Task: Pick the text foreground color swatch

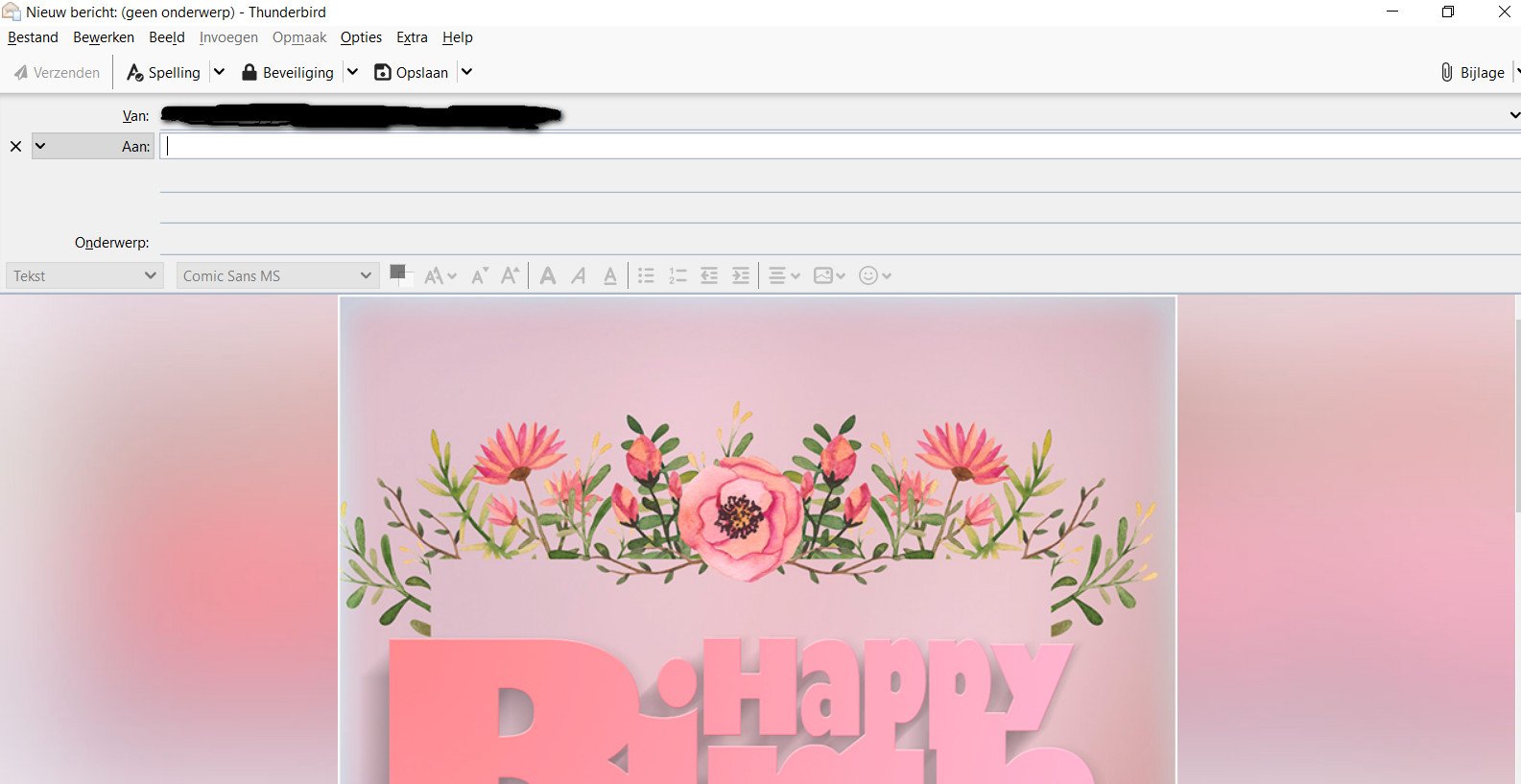Action: coord(397,273)
